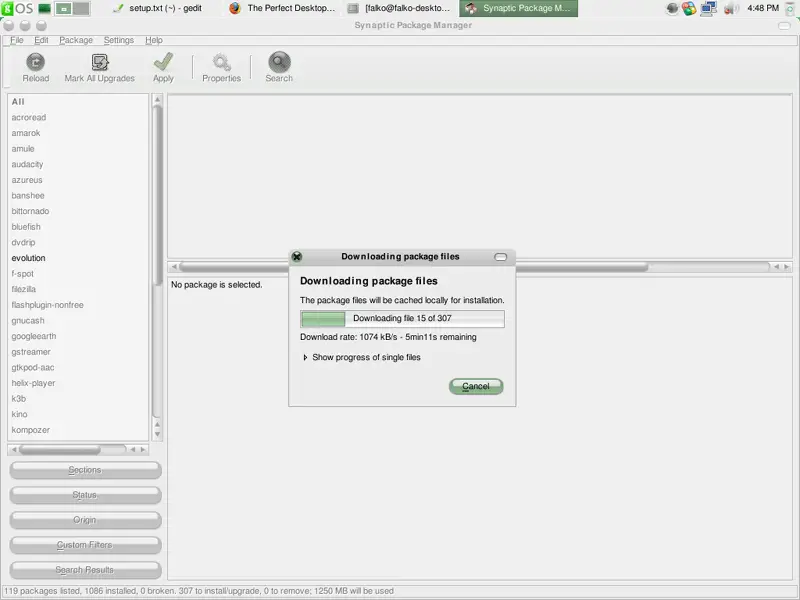Select f-spot in the filter list
Viewport: 800px width, 600px height.
click(78, 273)
